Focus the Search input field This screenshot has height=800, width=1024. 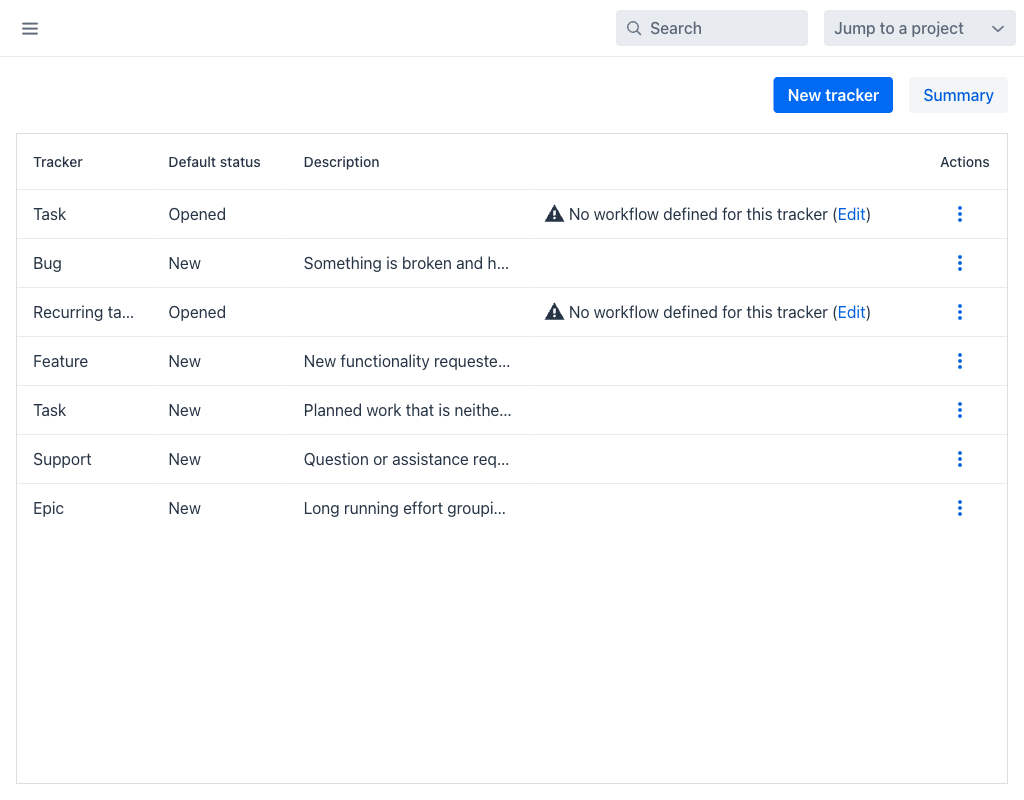[711, 28]
